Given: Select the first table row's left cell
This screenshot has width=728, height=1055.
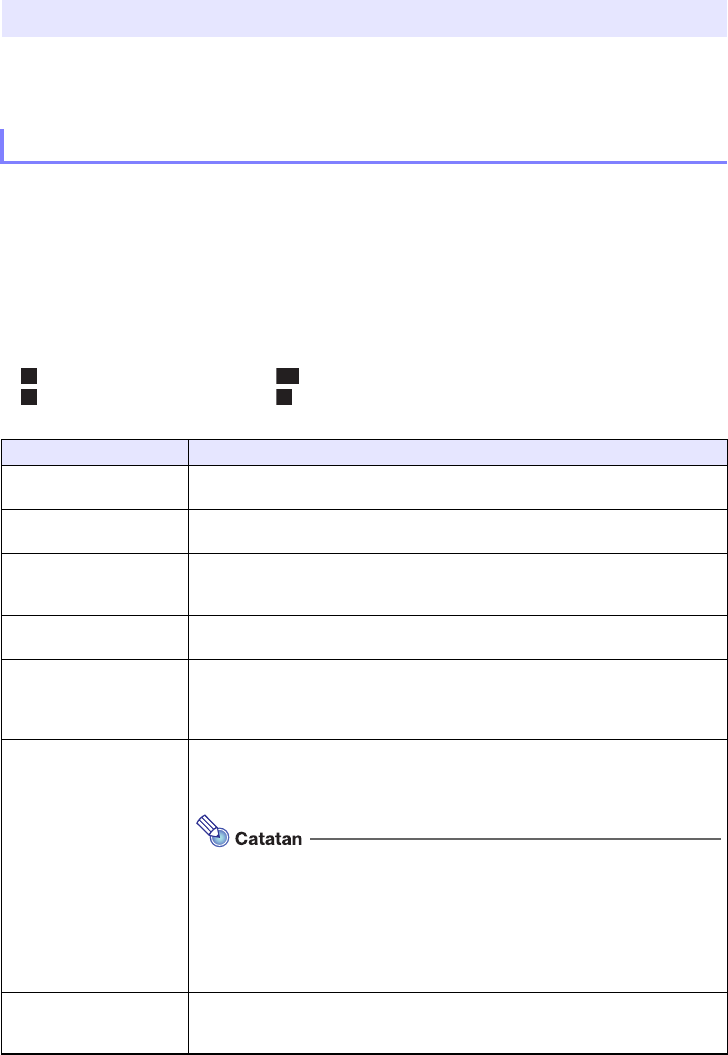Looking at the screenshot, I should (x=96, y=487).
